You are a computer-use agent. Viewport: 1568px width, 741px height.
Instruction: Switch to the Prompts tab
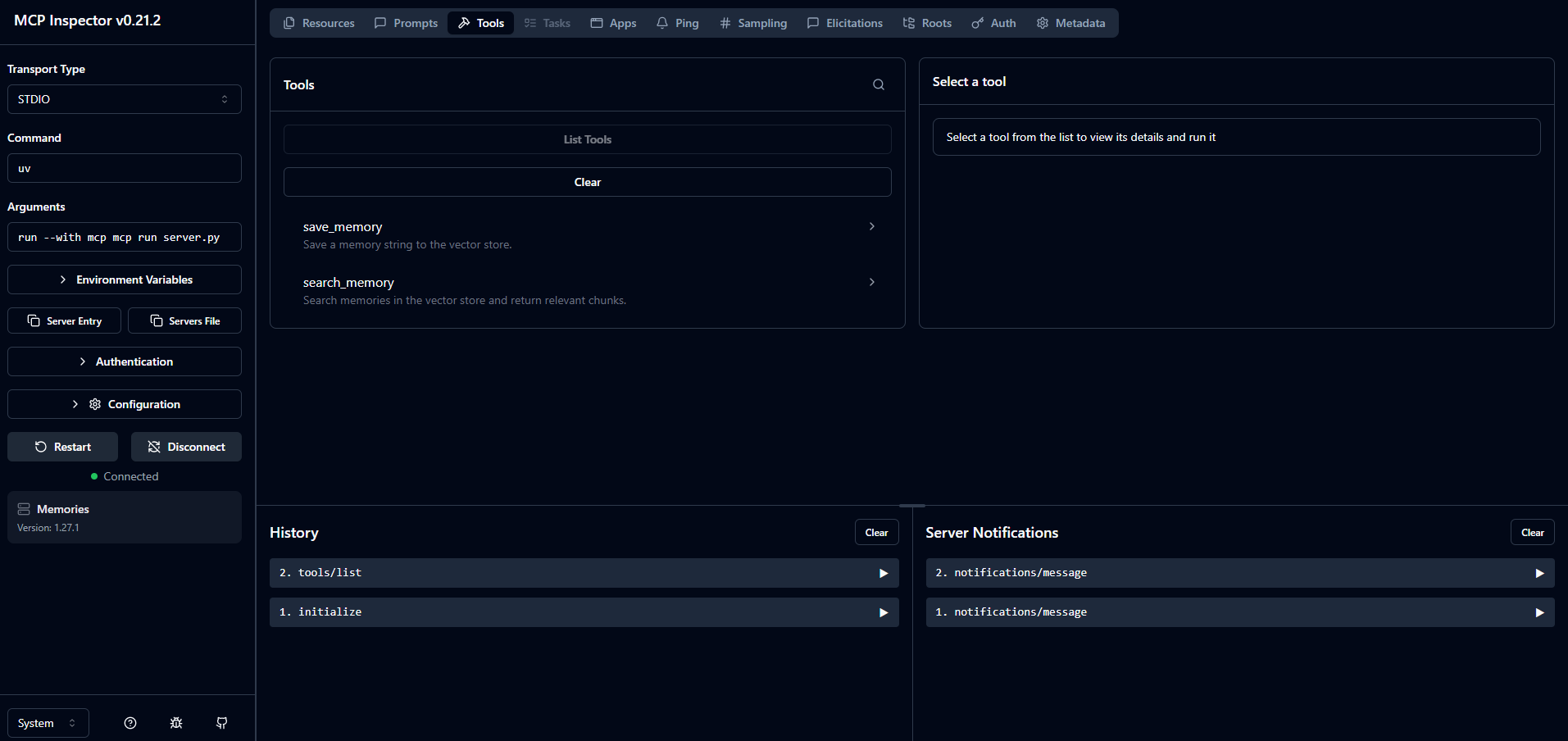pos(406,23)
